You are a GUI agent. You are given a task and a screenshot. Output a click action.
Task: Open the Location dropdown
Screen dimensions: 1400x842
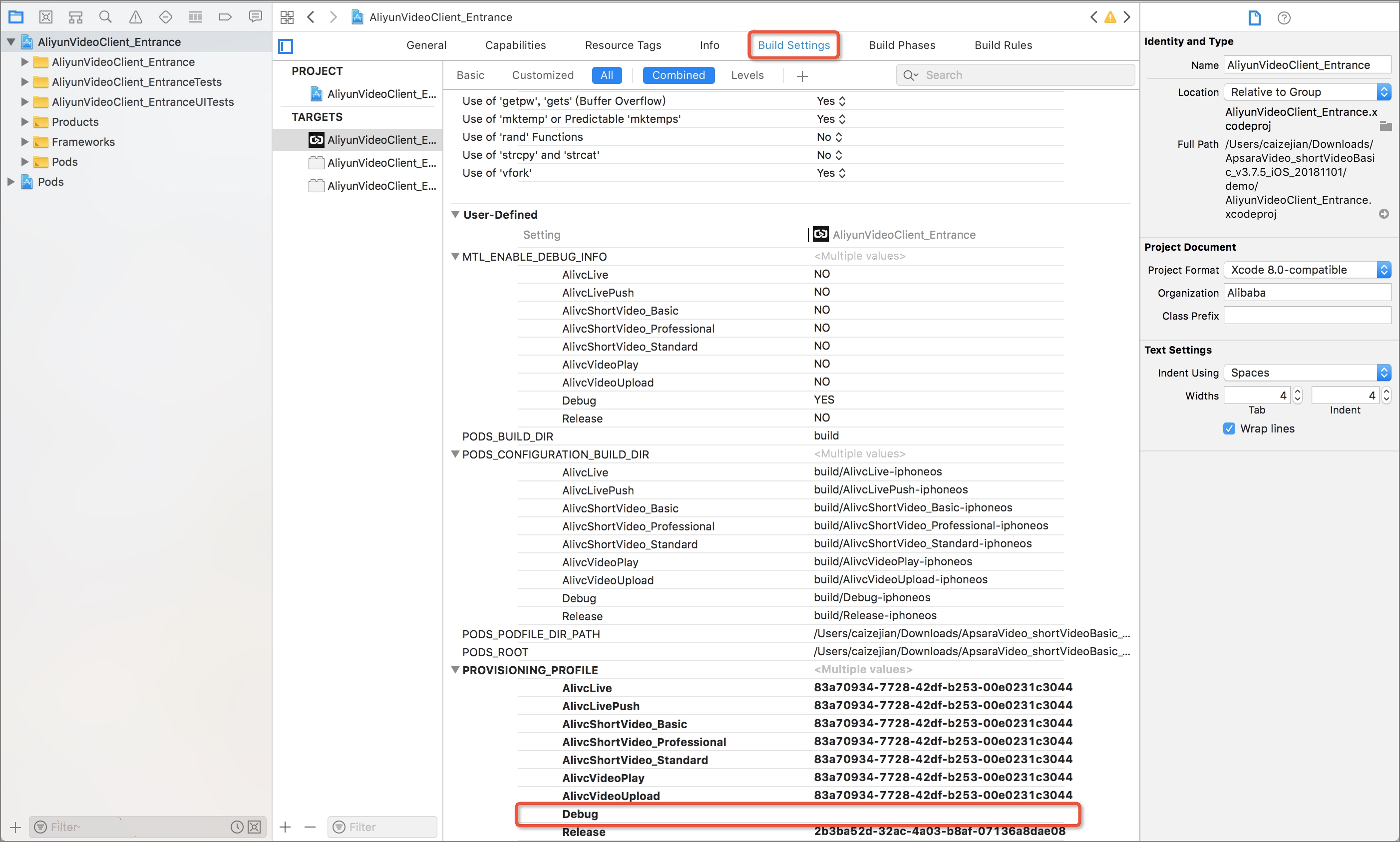click(1307, 92)
